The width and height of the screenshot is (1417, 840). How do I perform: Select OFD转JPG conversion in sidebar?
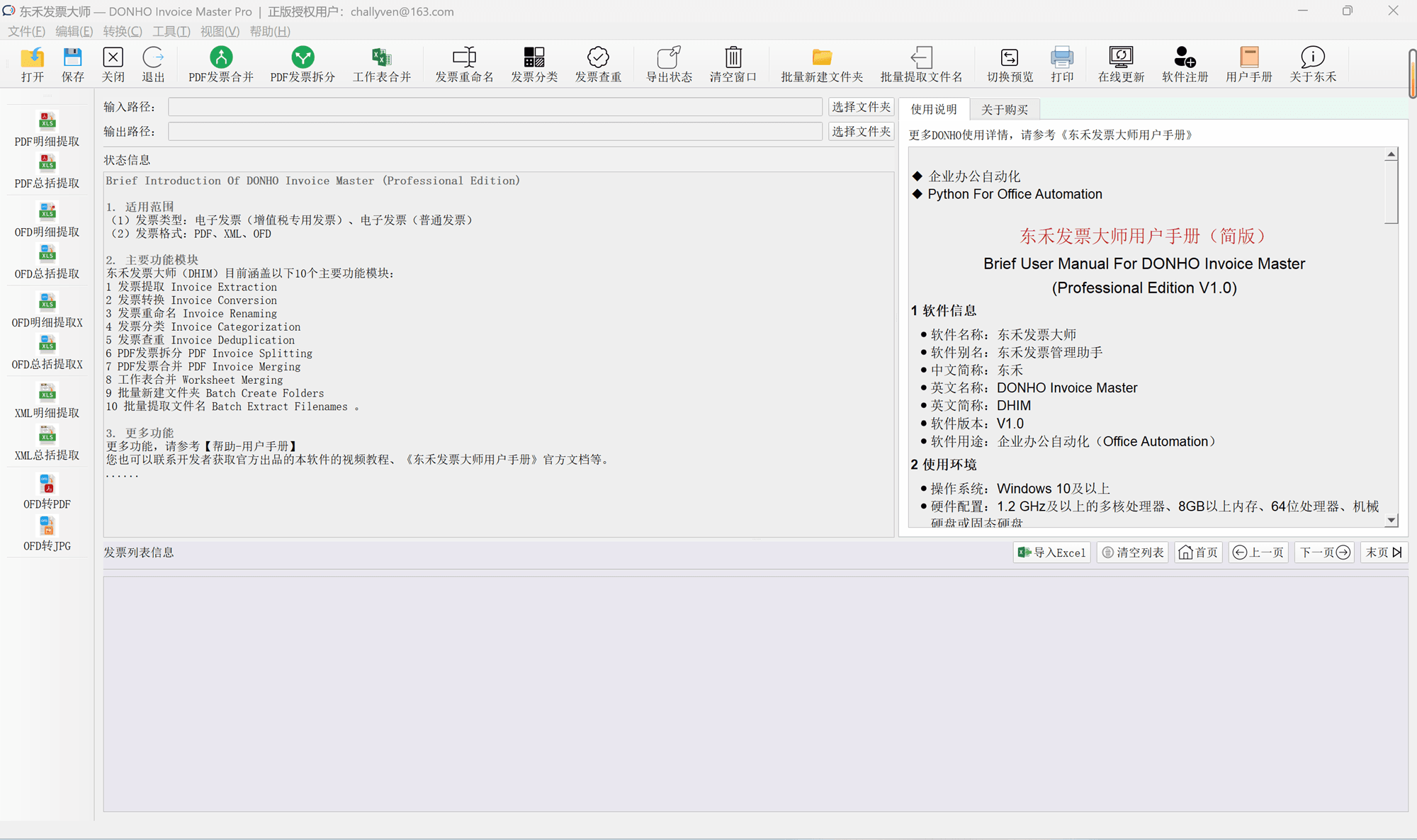pos(47,534)
